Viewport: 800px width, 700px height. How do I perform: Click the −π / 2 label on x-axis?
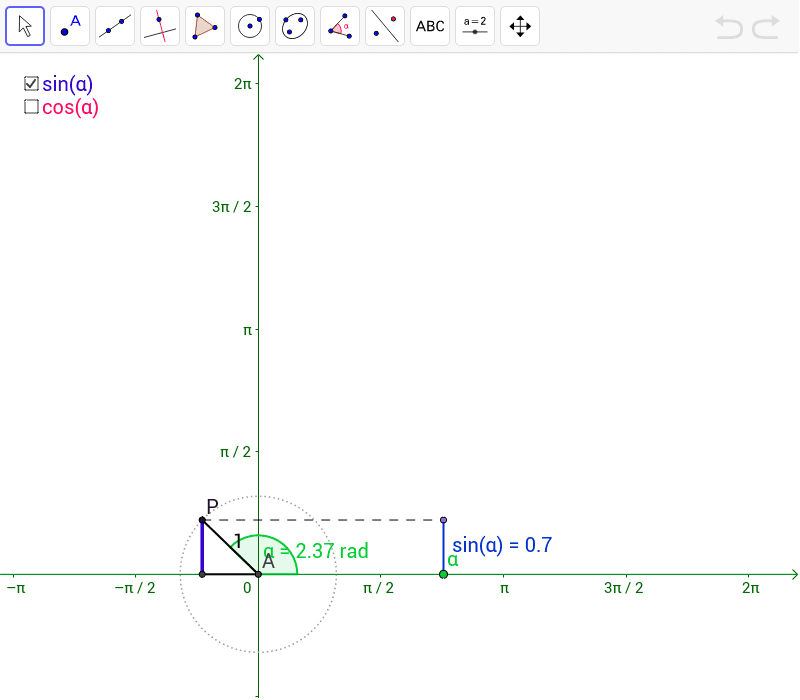point(135,588)
